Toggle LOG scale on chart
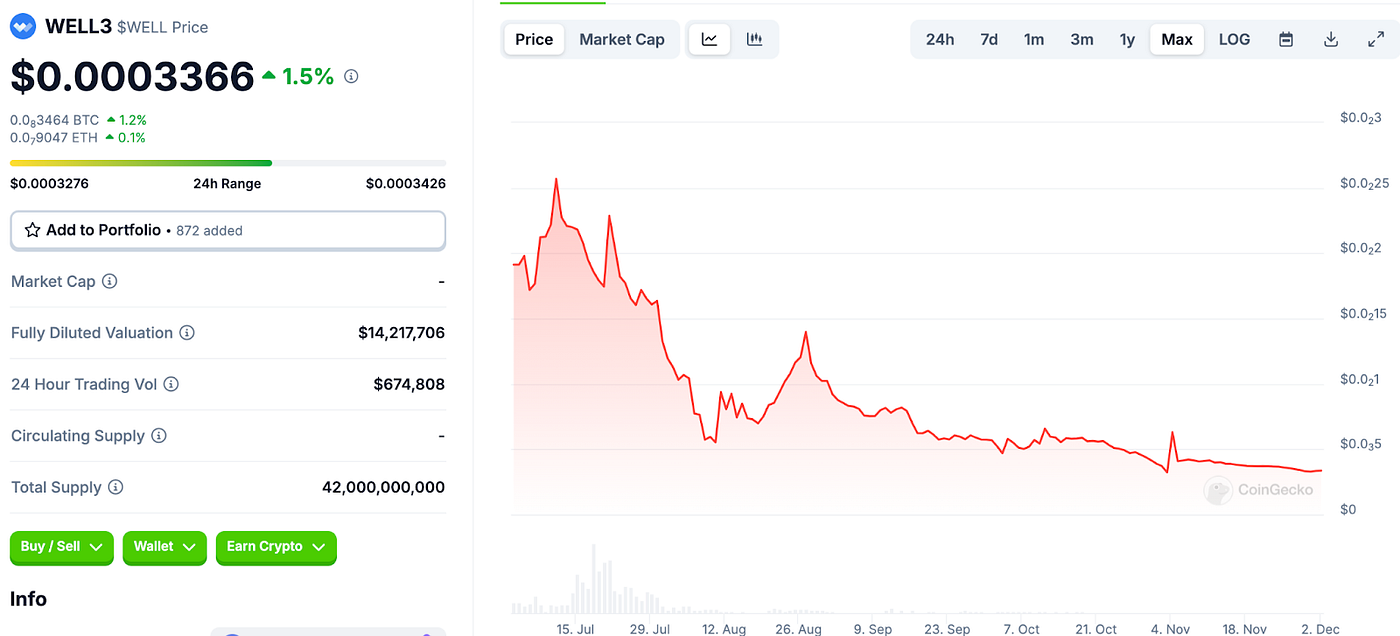Screen dimensions: 1400x636 [1234, 39]
